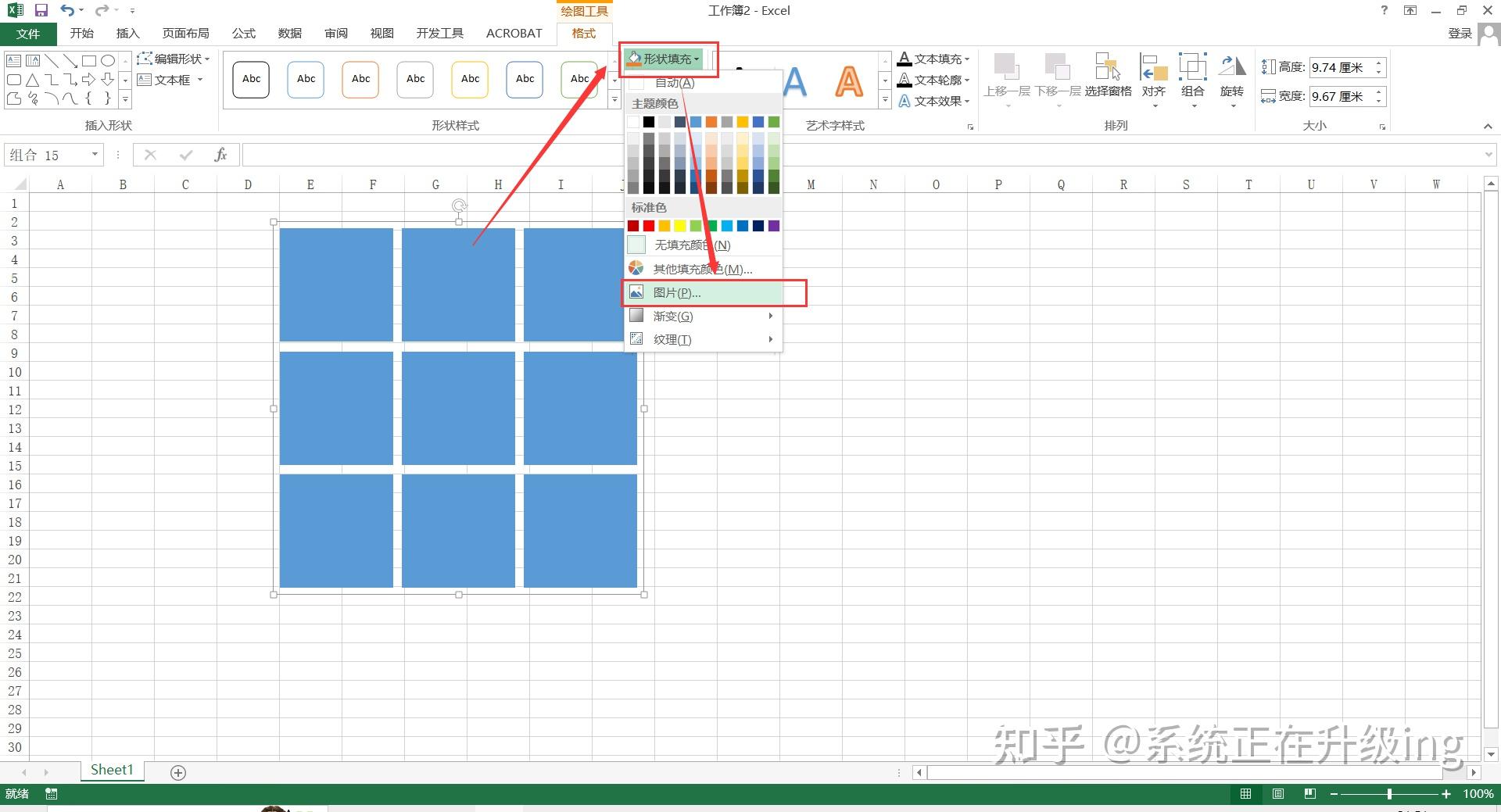1501x812 pixels.
Task: Click the Undo arrow icon
Action: 67,10
